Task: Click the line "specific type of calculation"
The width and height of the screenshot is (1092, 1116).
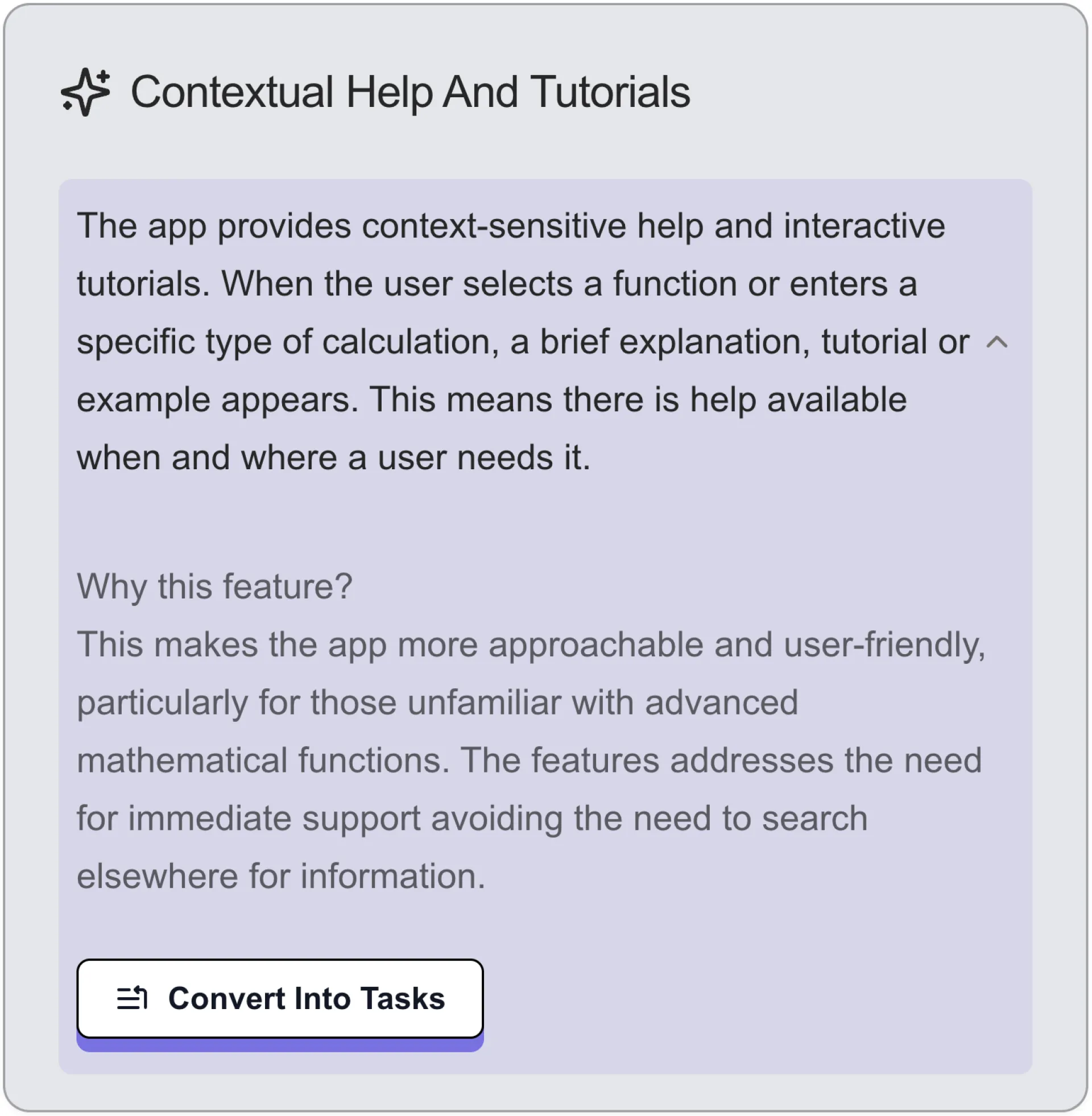Action: 523,342
